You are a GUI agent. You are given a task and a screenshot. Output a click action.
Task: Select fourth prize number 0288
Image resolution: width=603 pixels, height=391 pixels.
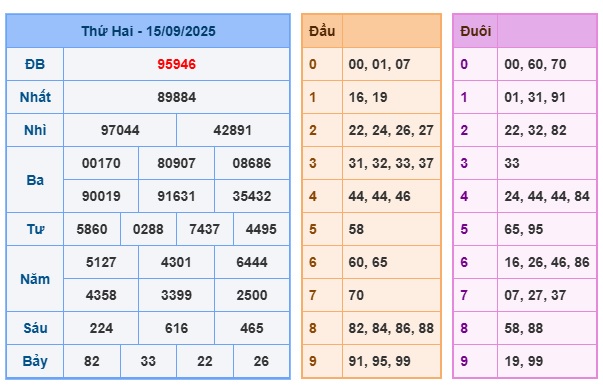click(148, 230)
